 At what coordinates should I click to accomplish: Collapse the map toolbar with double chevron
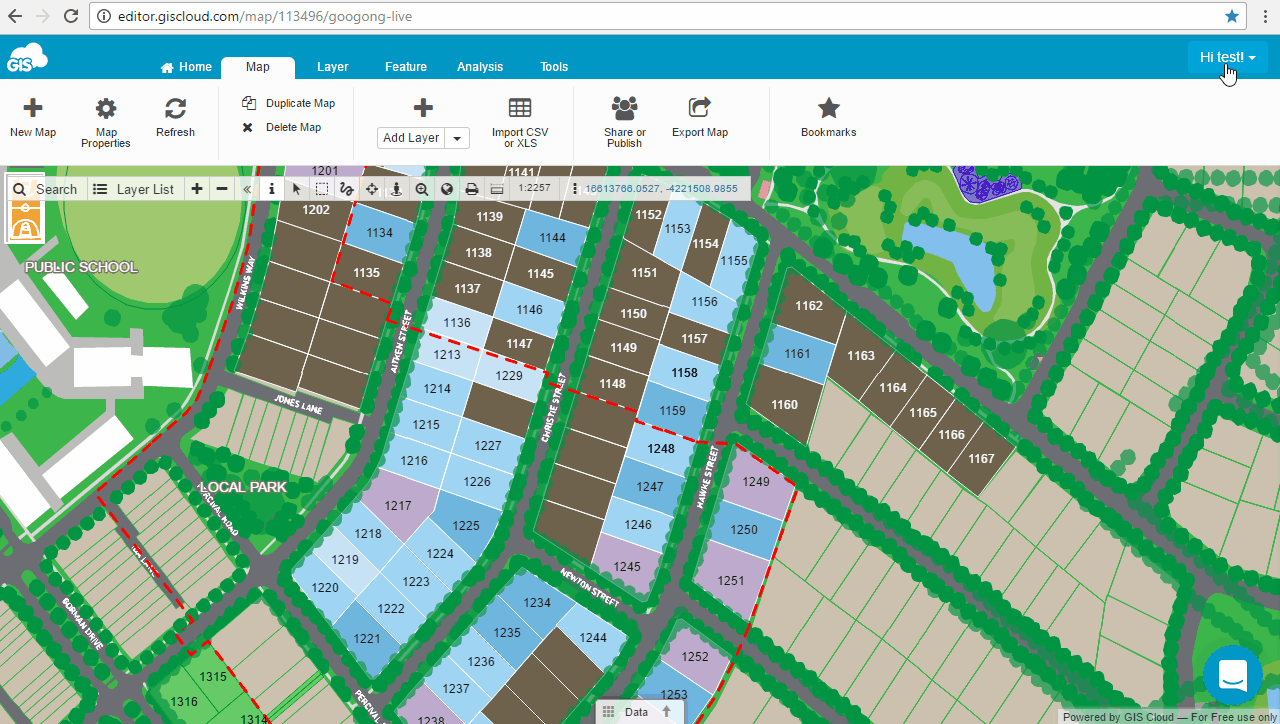click(247, 189)
